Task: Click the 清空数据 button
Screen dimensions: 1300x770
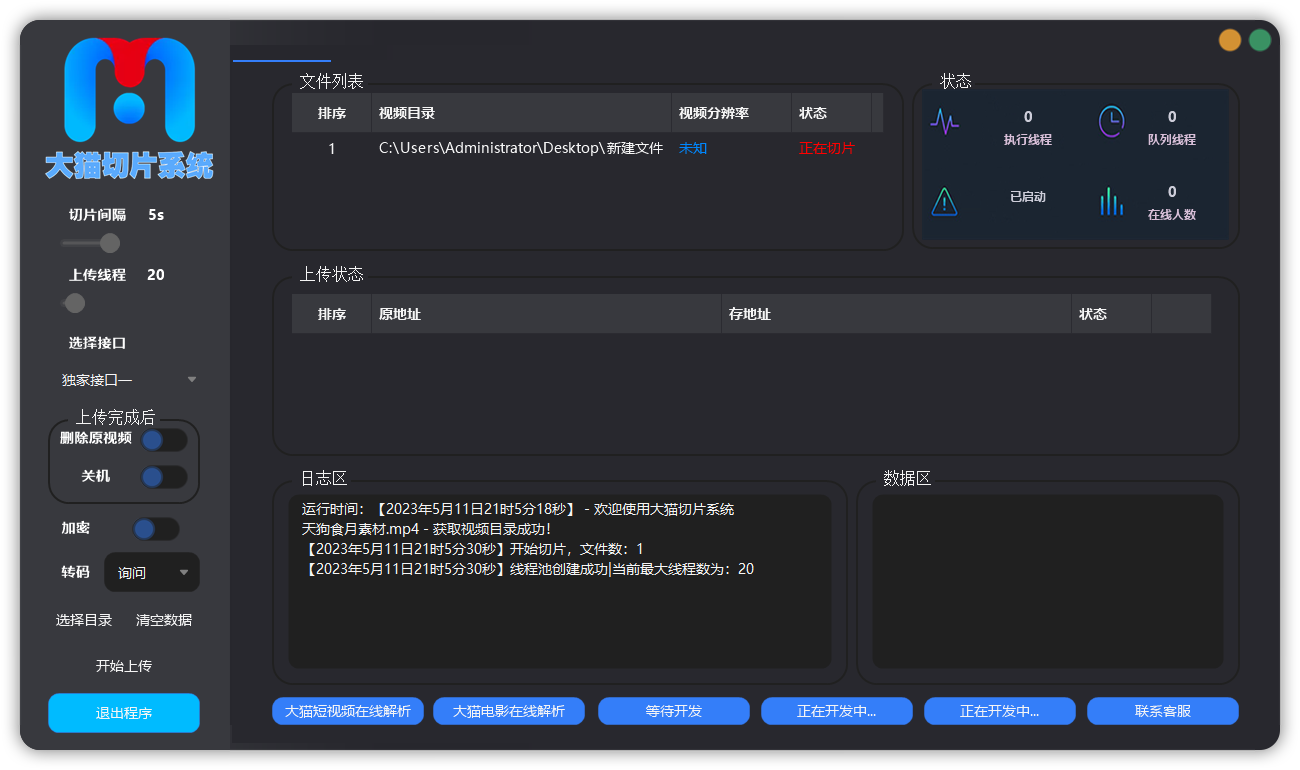Action: [x=164, y=620]
